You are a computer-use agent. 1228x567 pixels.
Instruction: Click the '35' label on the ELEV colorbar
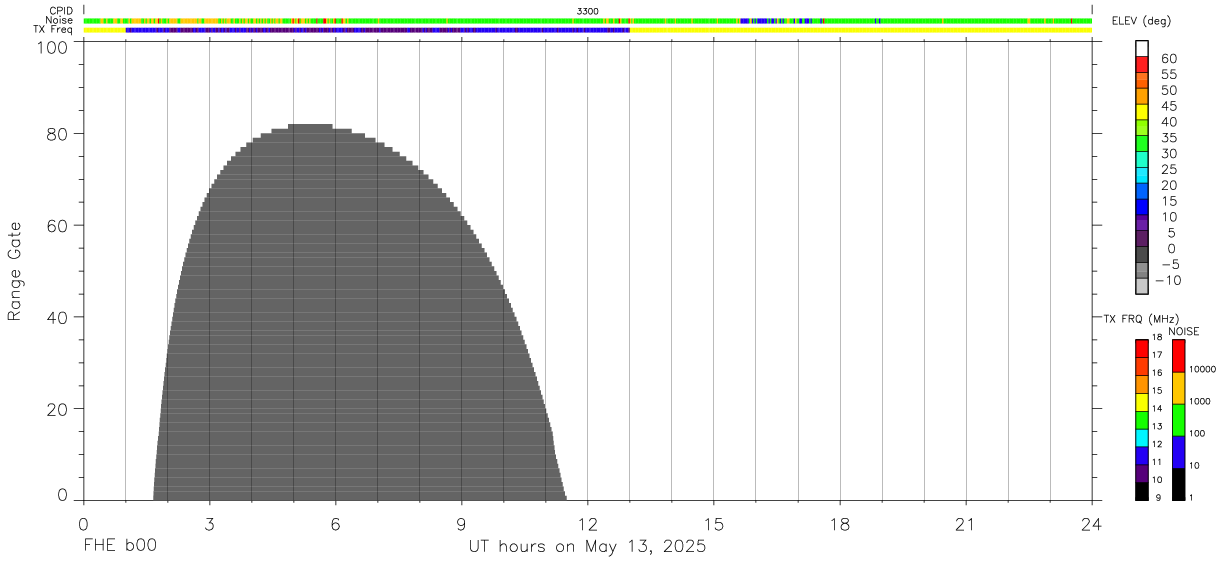tap(1168, 138)
